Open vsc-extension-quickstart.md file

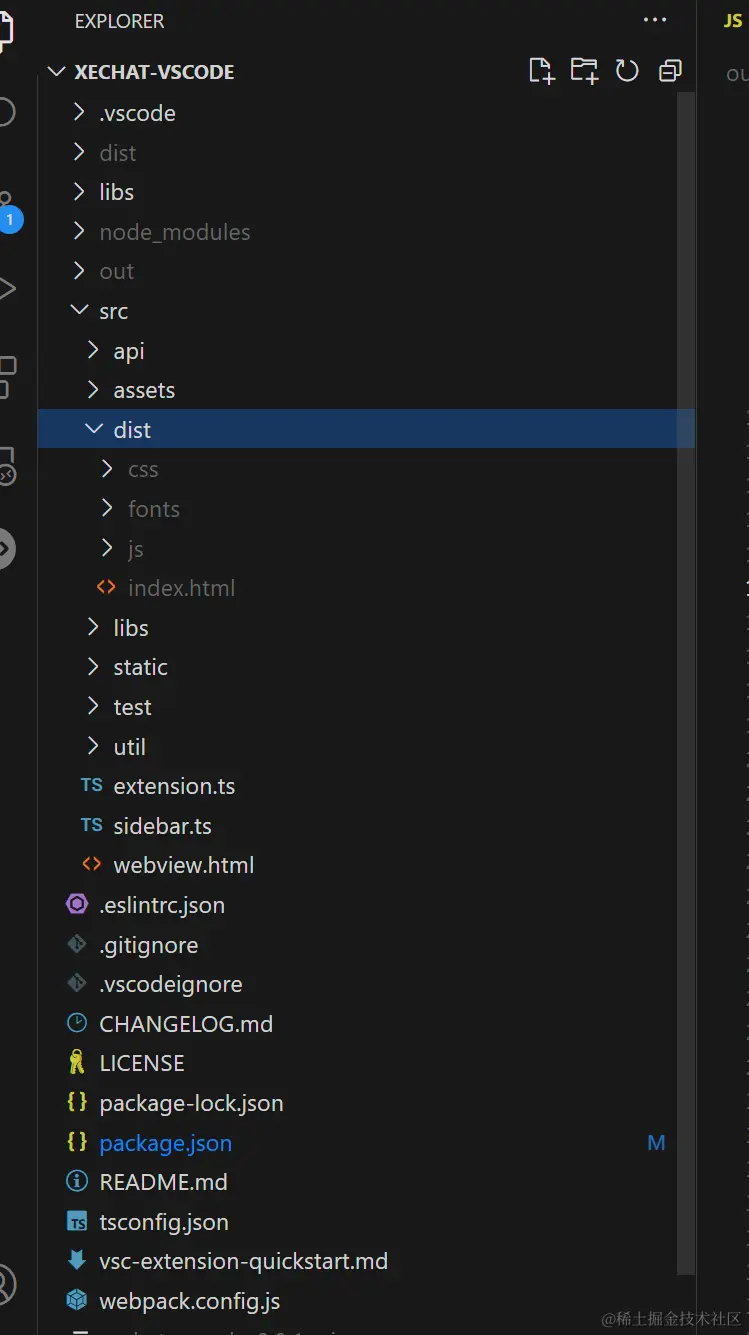coord(243,1262)
